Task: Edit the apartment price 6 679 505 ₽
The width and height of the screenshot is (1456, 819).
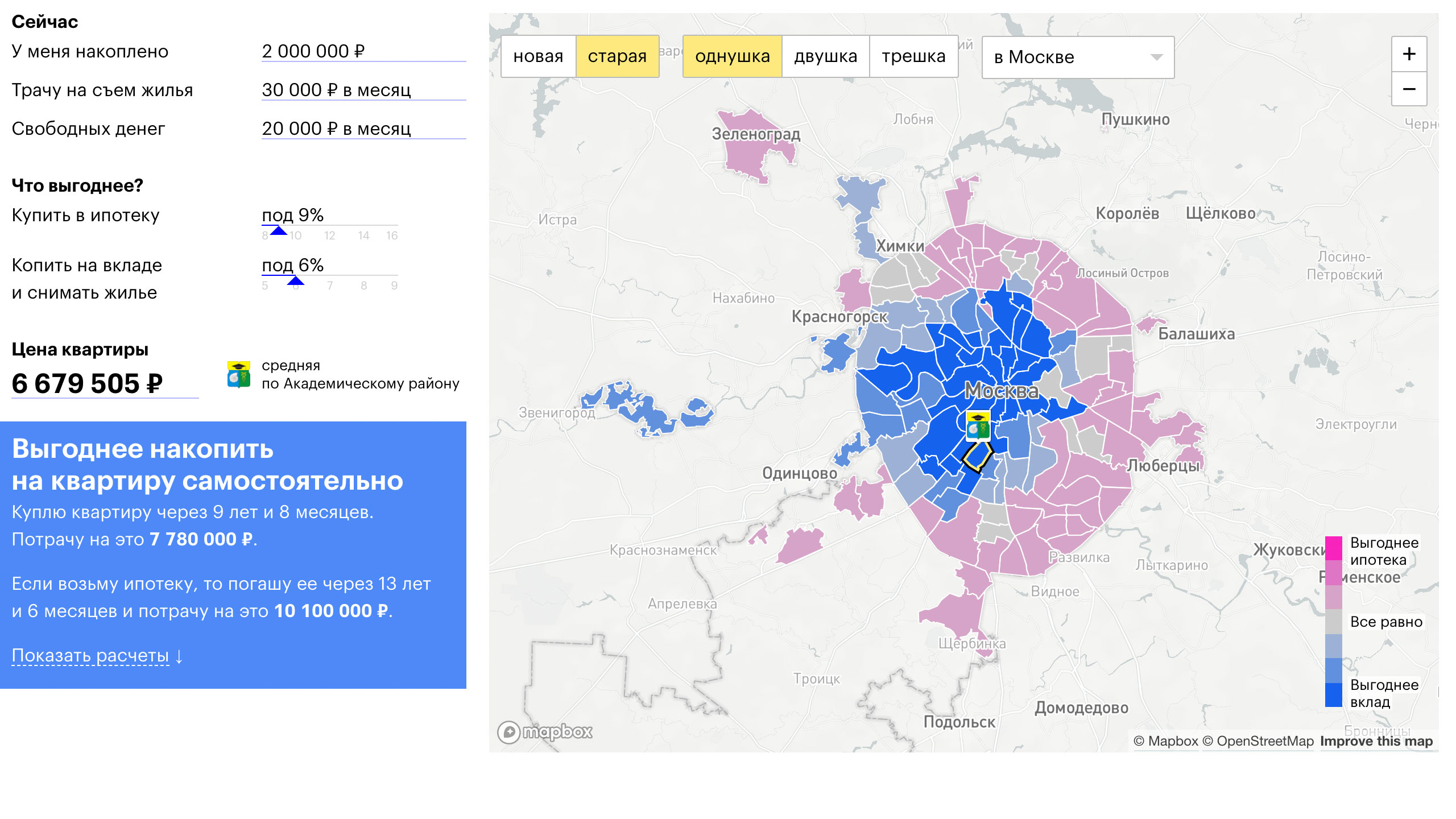Action: (x=105, y=383)
